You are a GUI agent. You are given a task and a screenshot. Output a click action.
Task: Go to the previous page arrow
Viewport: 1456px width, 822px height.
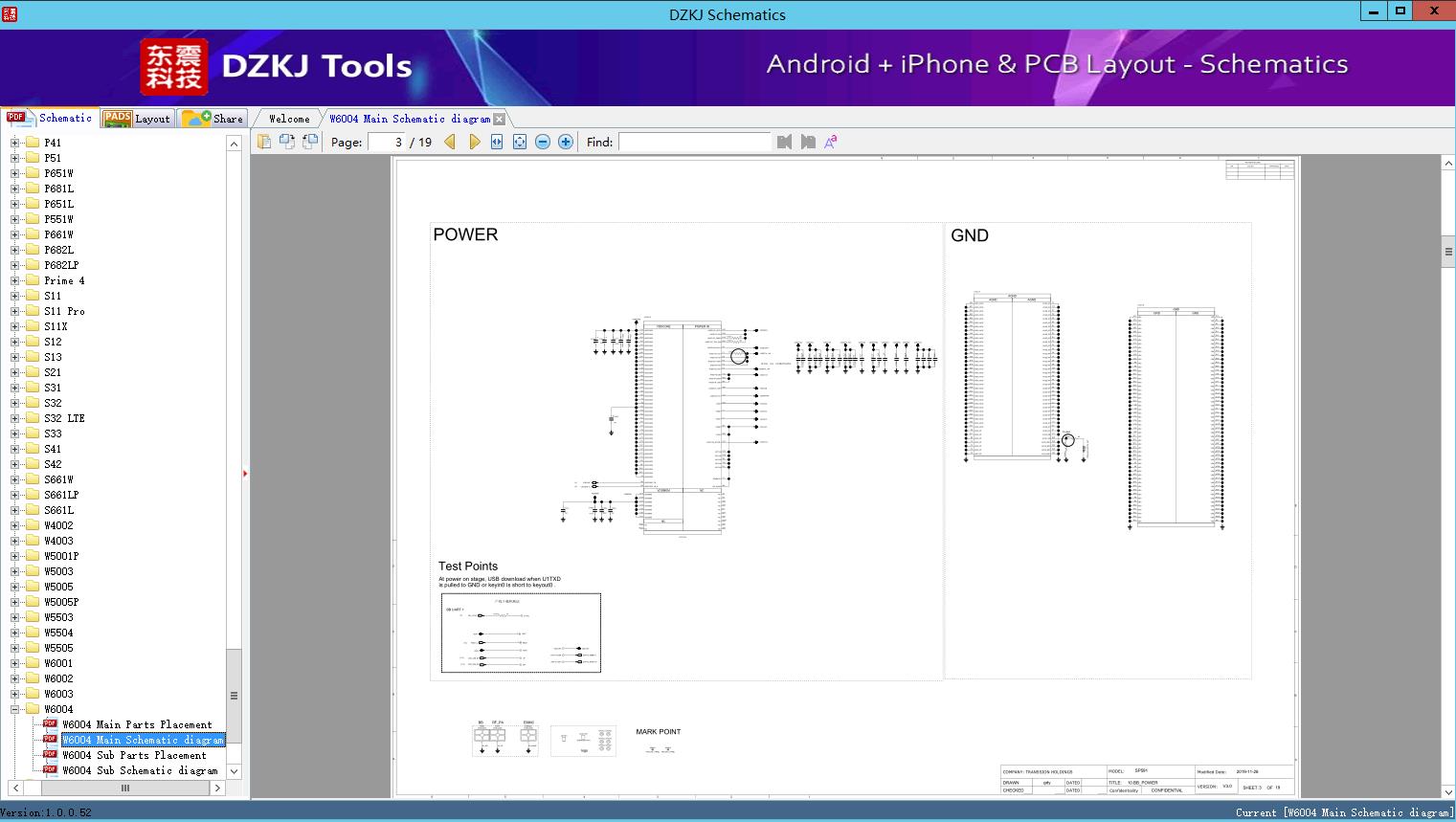[x=451, y=142]
